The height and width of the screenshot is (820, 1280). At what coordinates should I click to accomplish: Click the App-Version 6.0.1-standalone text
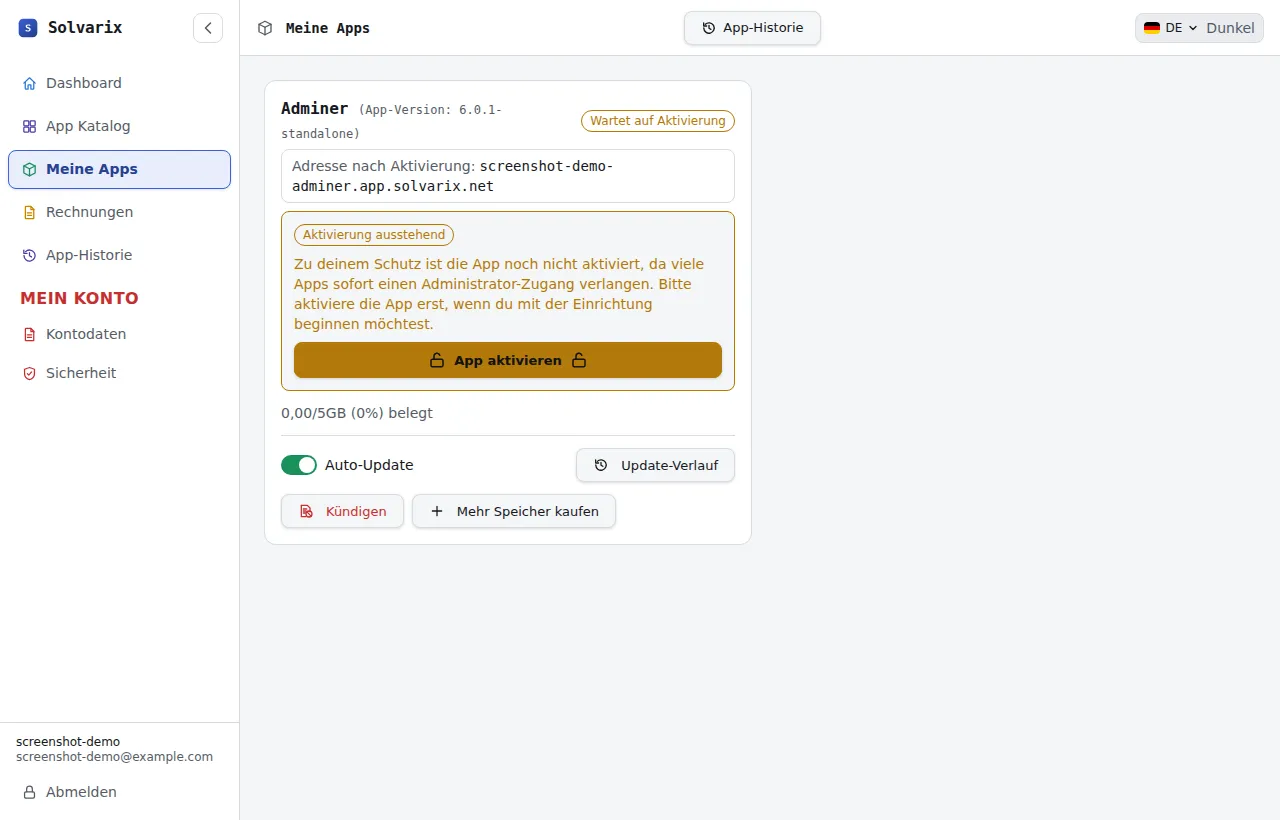point(392,121)
